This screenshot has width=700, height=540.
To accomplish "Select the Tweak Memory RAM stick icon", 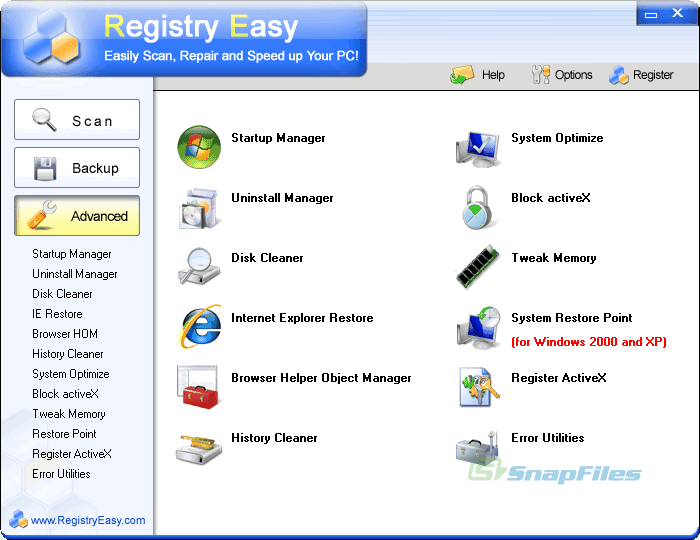I will click(478, 266).
